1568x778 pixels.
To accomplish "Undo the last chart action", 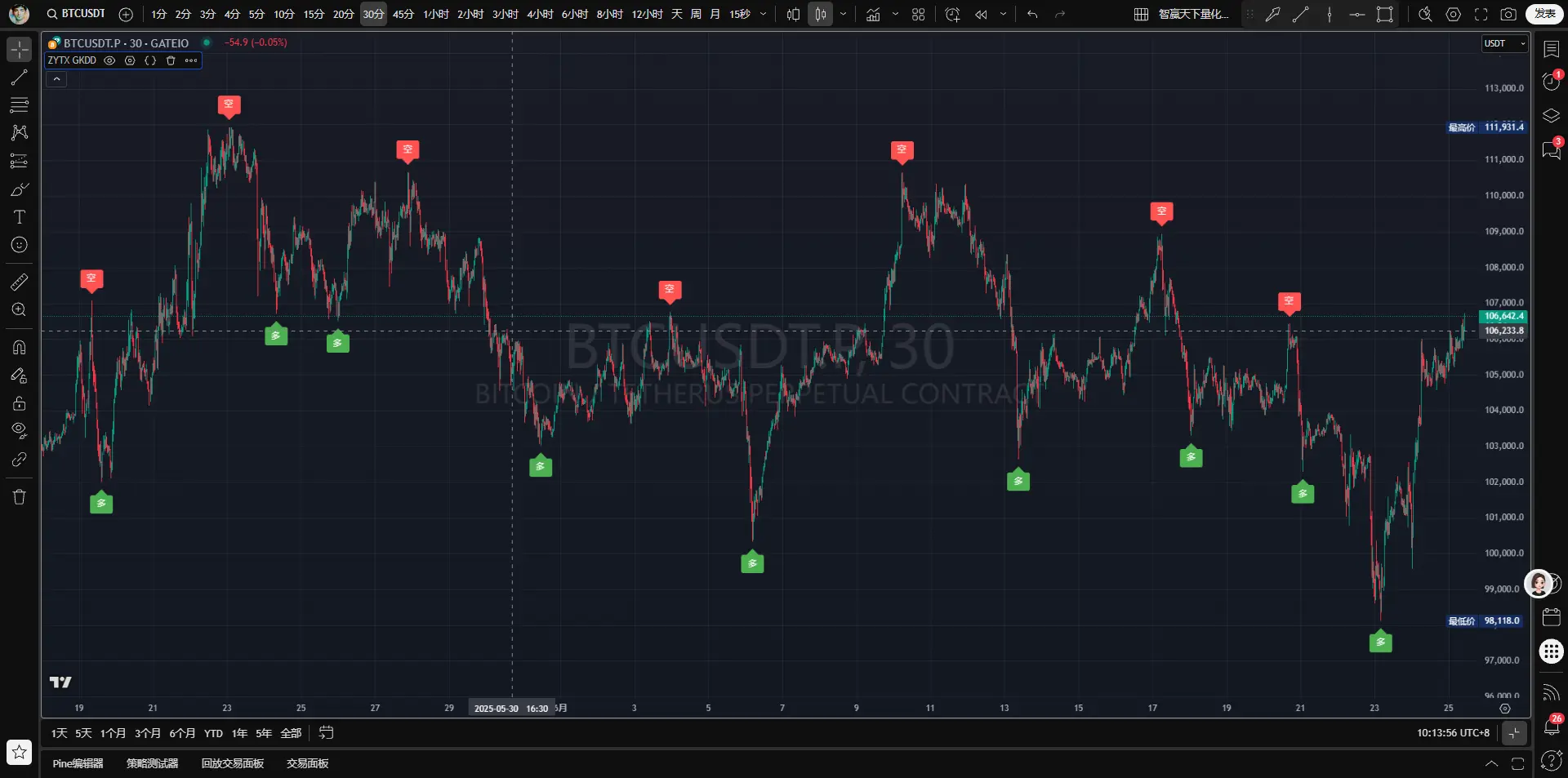I will 1032,14.
